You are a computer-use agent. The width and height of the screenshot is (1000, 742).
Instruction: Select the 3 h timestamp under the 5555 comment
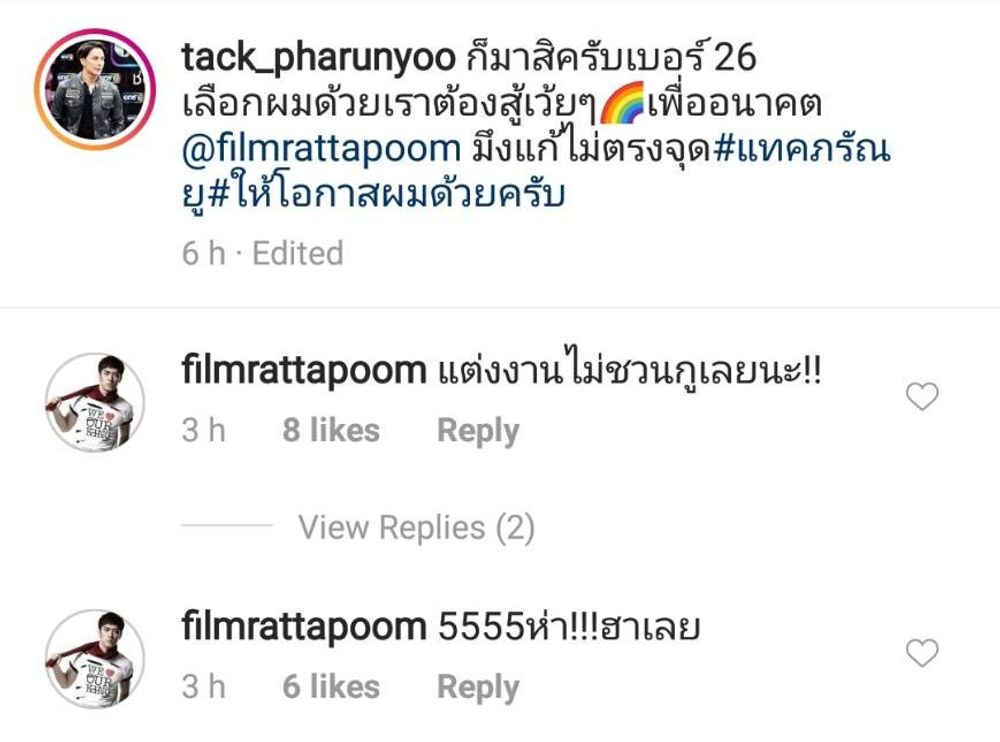(x=204, y=686)
